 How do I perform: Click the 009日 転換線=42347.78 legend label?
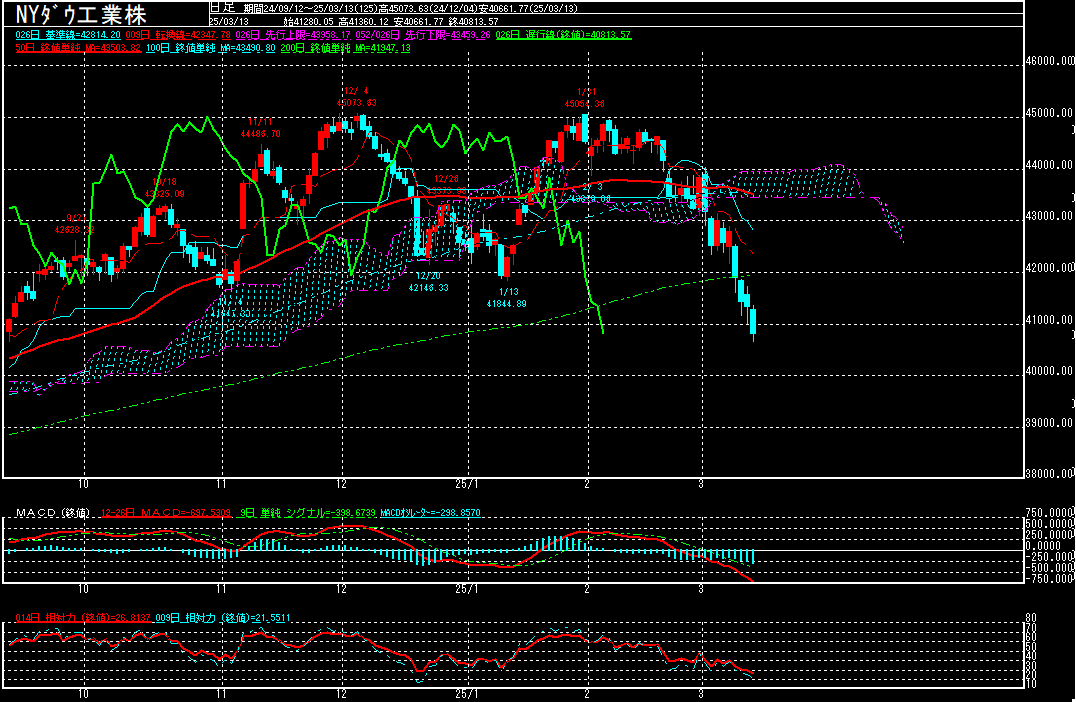[x=178, y=34]
